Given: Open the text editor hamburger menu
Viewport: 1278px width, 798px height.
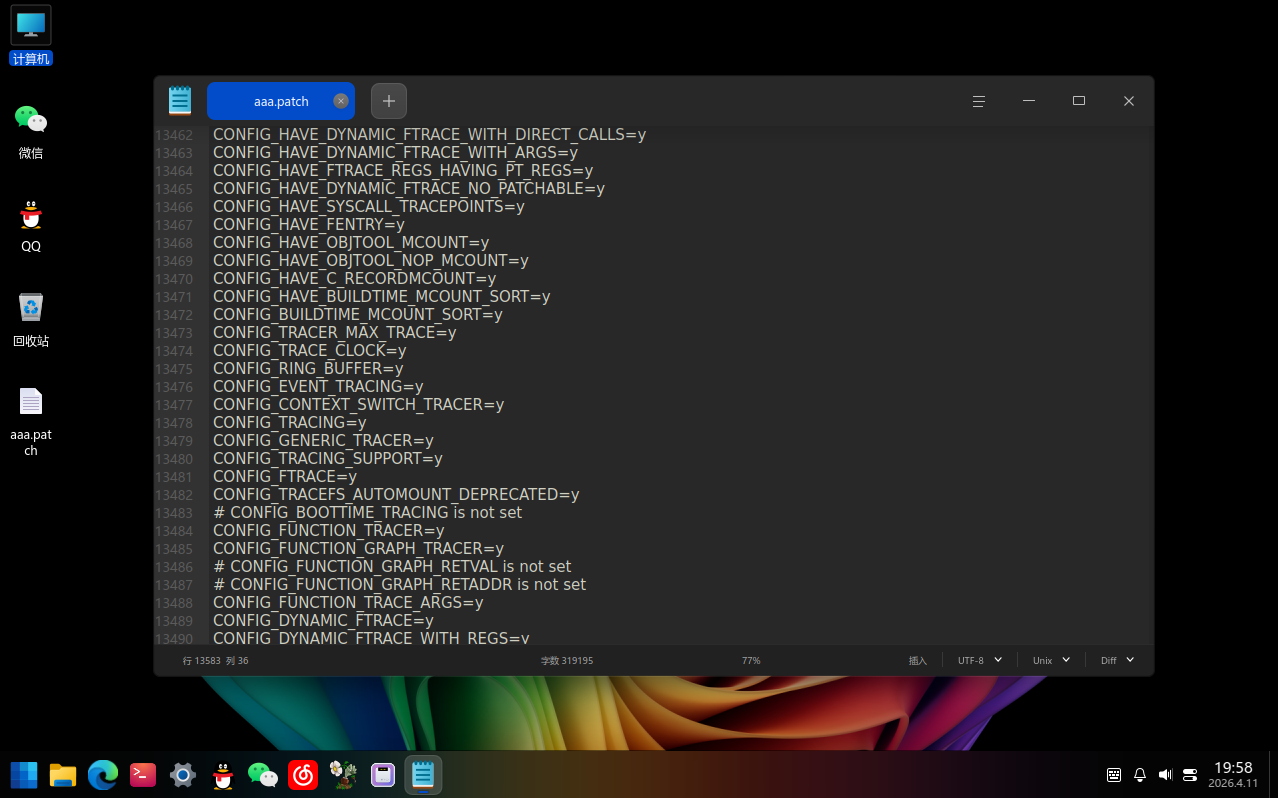Looking at the screenshot, I should 979,101.
